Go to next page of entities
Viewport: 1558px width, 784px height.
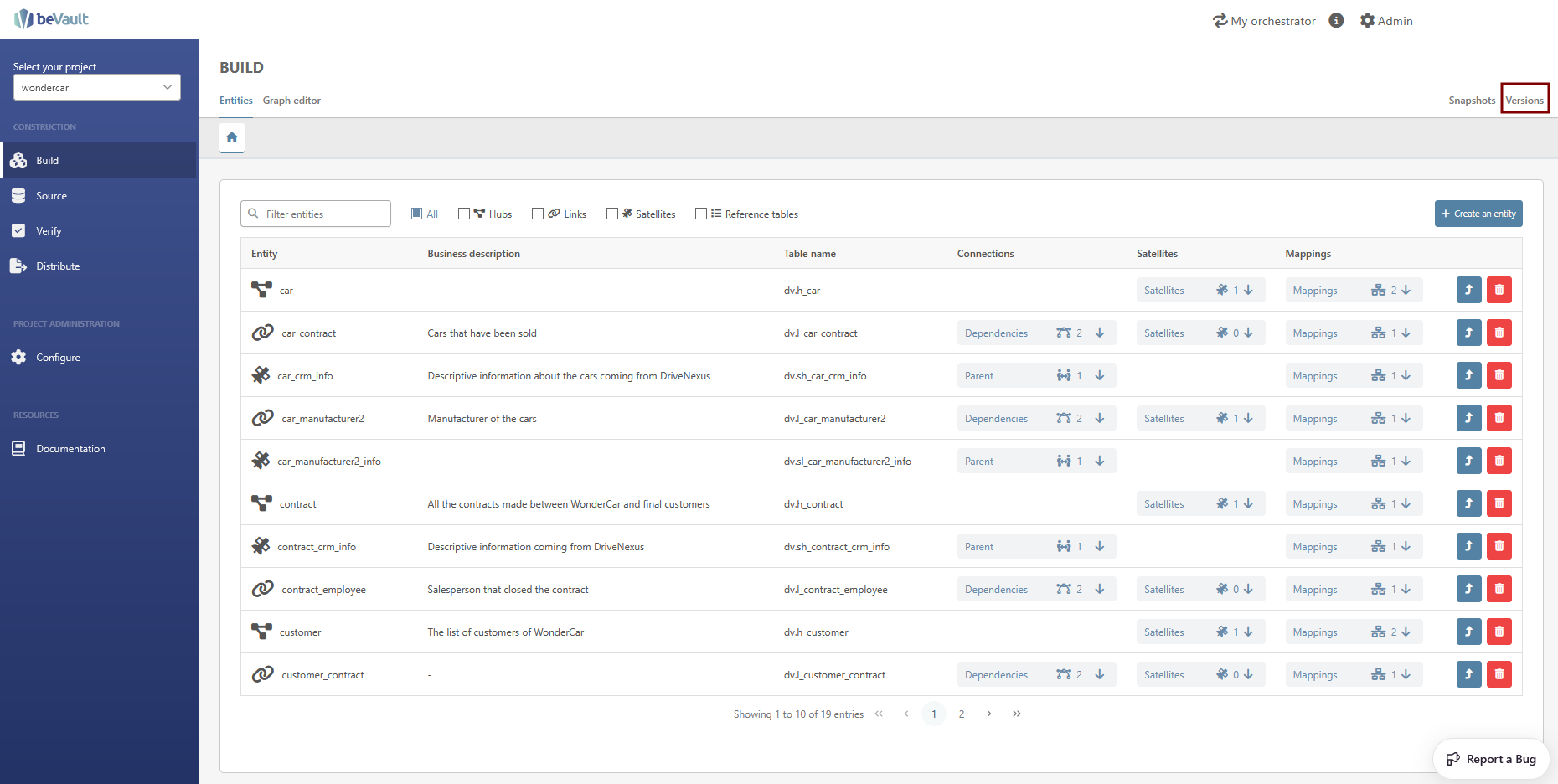click(989, 714)
